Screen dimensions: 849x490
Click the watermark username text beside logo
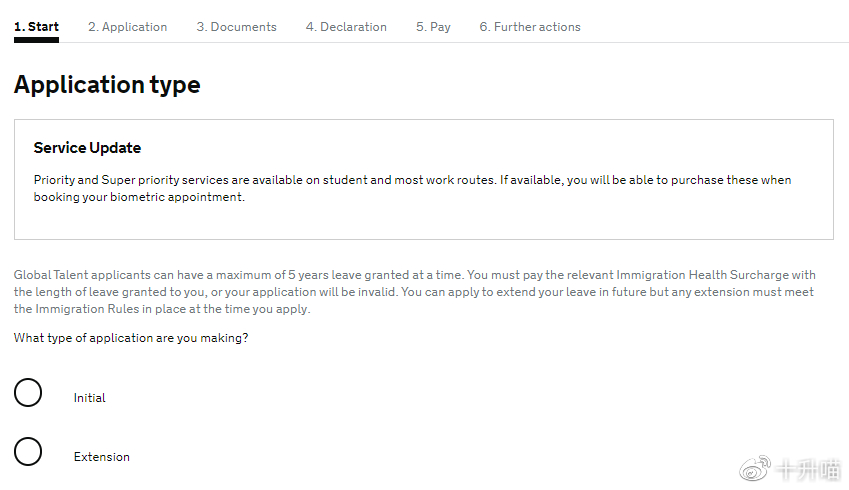(x=808, y=469)
